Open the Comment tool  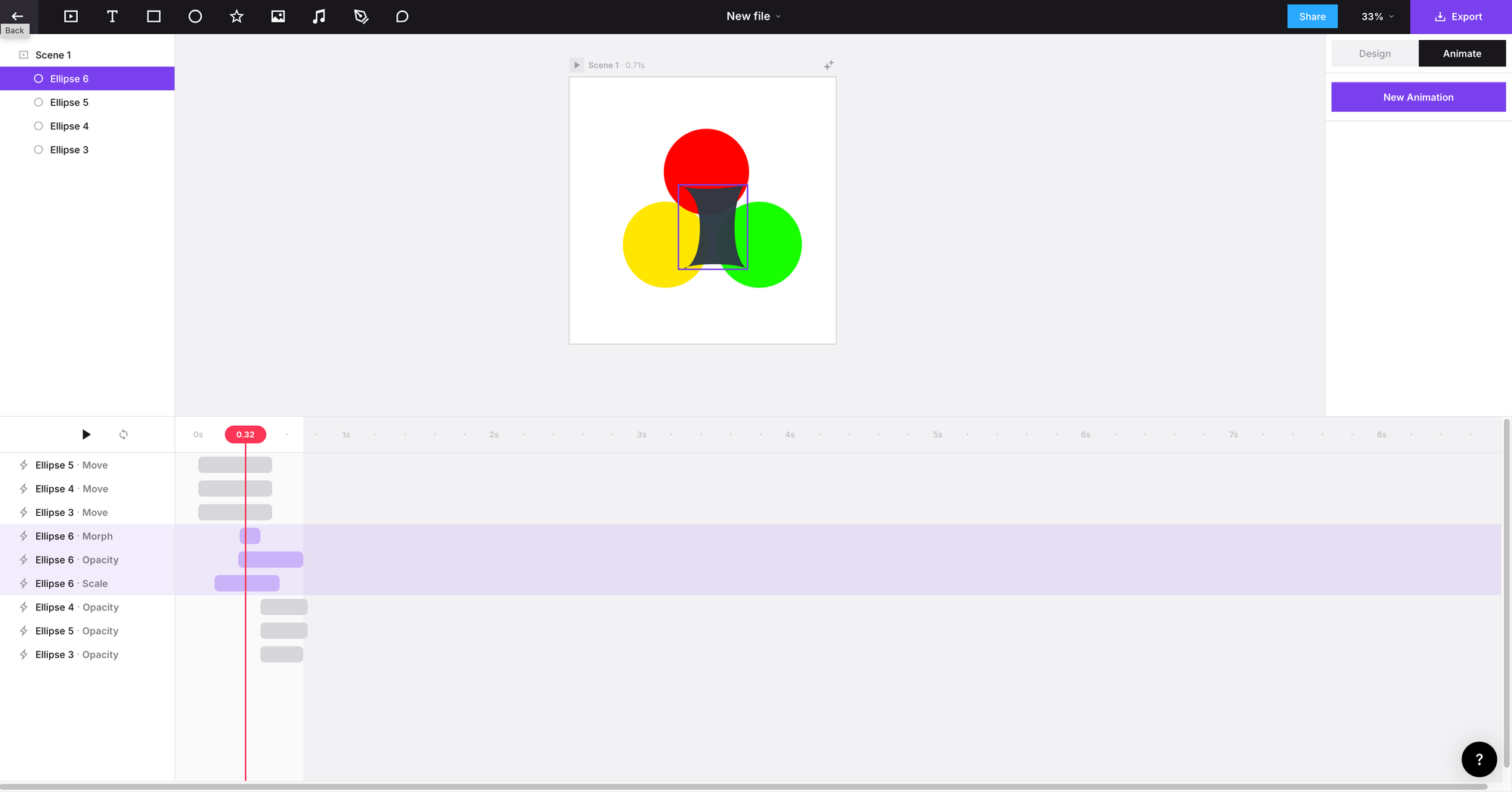pyautogui.click(x=402, y=17)
